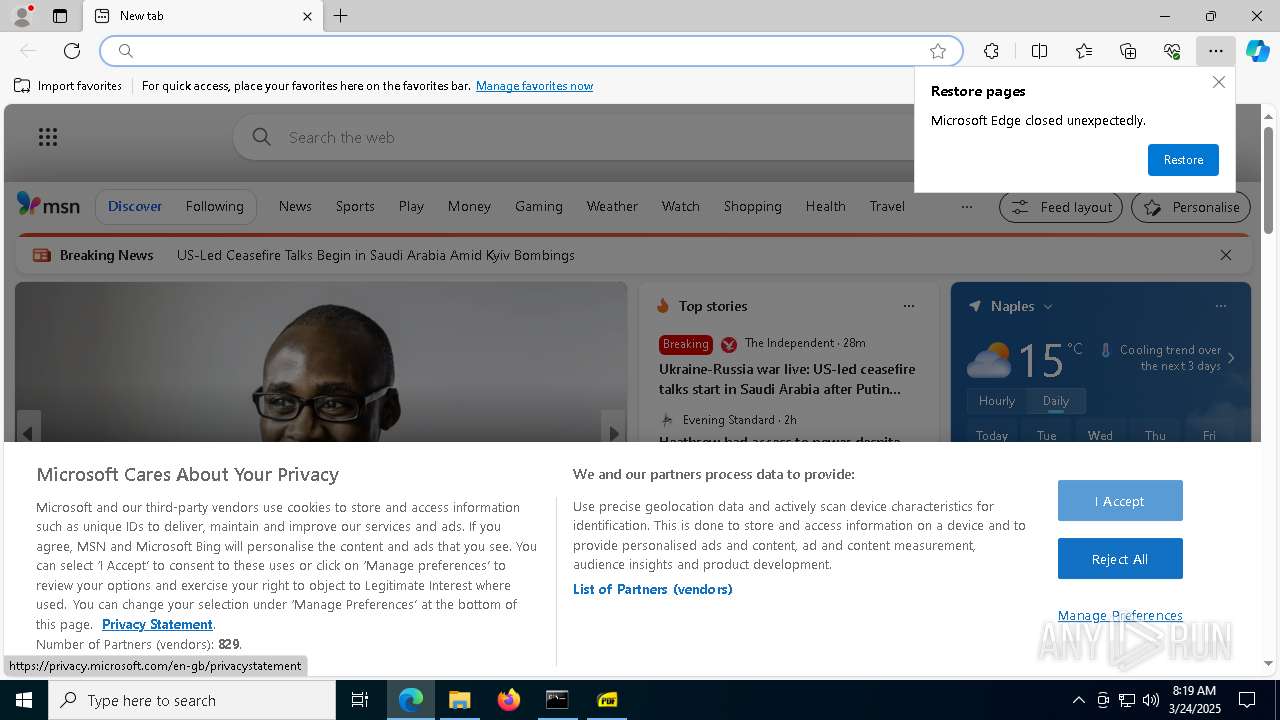Click Manage favorites now link
This screenshot has height=720, width=1280.
click(534, 86)
